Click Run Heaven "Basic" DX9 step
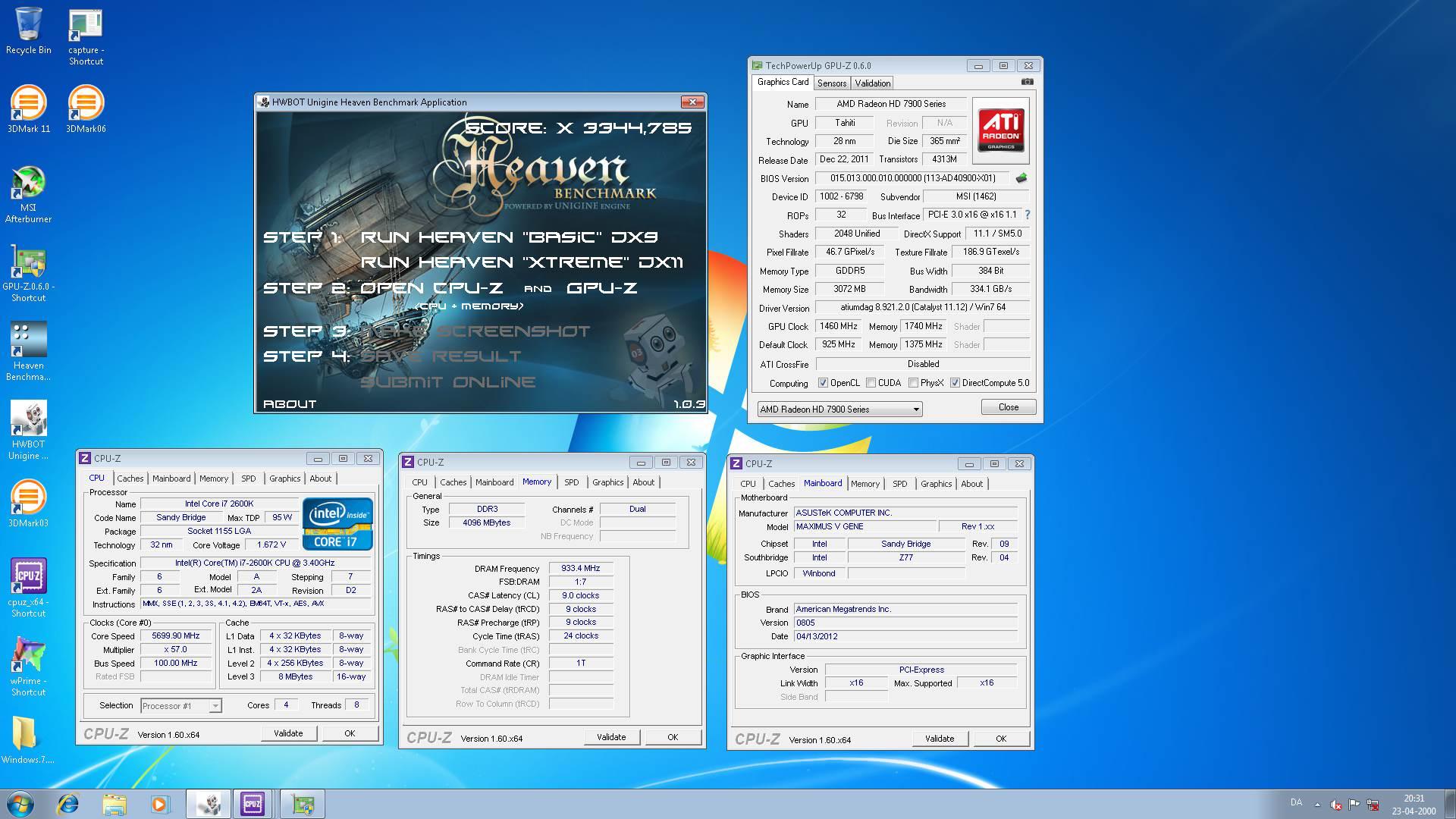Screen dimensions: 1456x819 (x=509, y=237)
